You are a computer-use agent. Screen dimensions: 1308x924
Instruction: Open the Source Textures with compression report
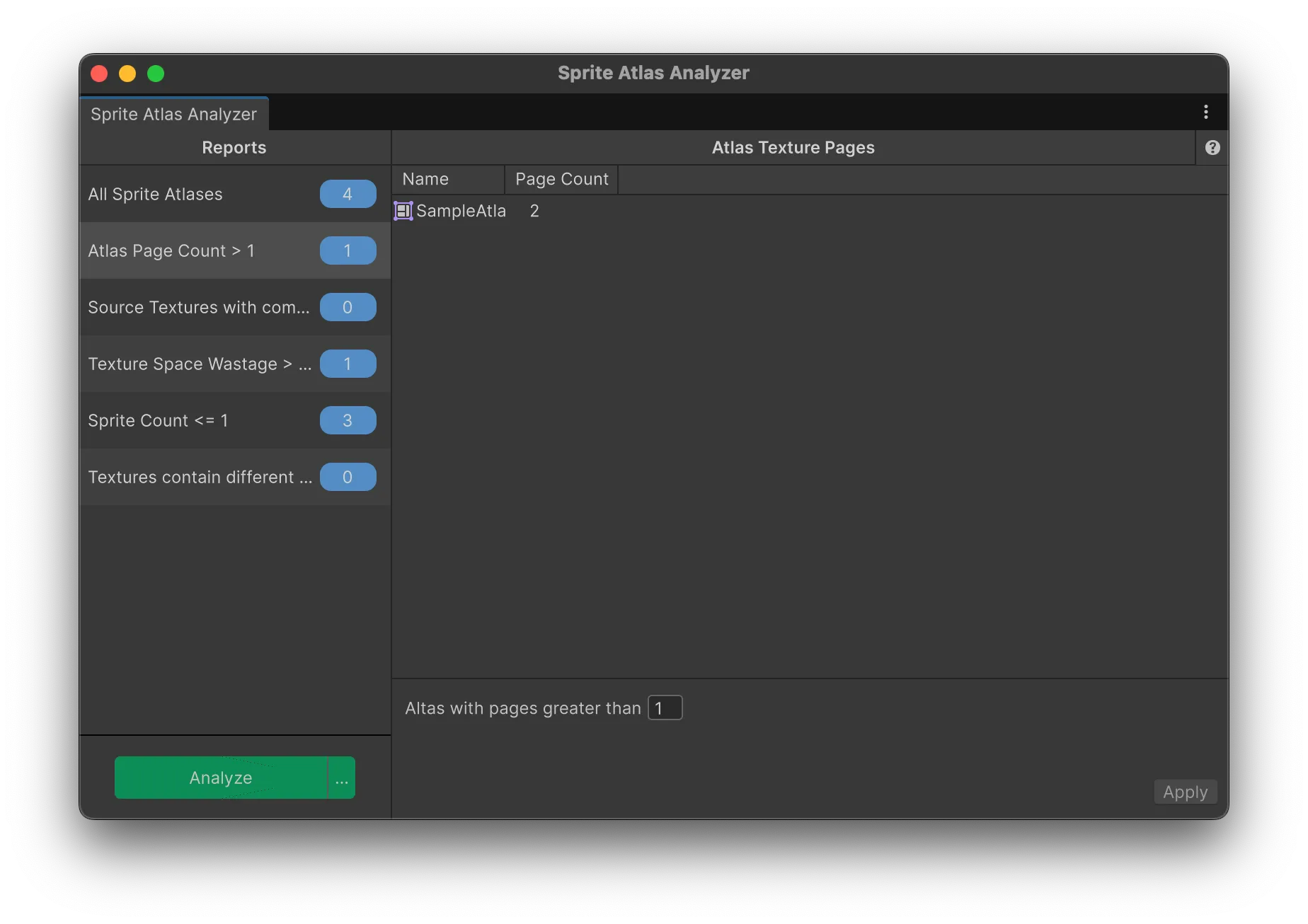click(199, 307)
